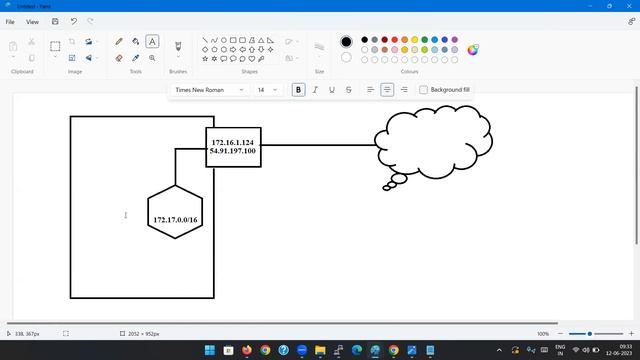Open the Times New Roman font dropdown
Viewport: 640px width, 360px height.
(209, 90)
